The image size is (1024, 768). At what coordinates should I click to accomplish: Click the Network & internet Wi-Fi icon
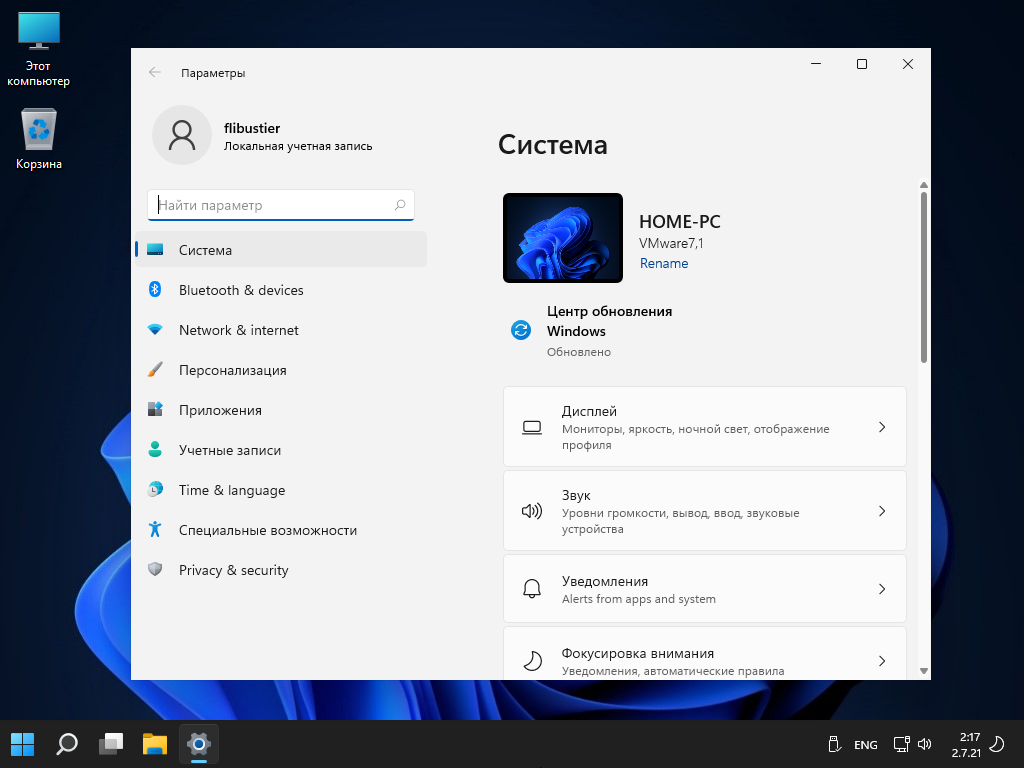pos(155,330)
